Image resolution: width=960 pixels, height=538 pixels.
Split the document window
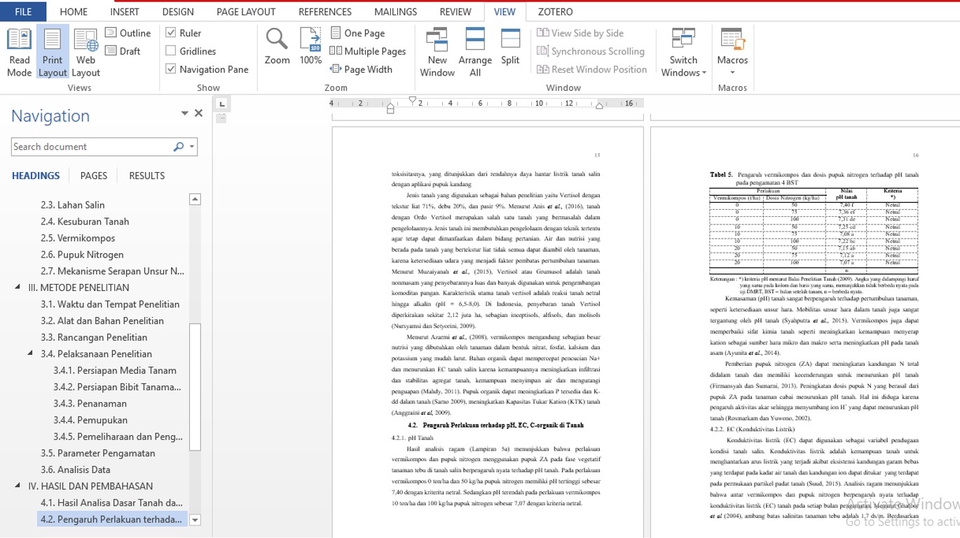510,47
